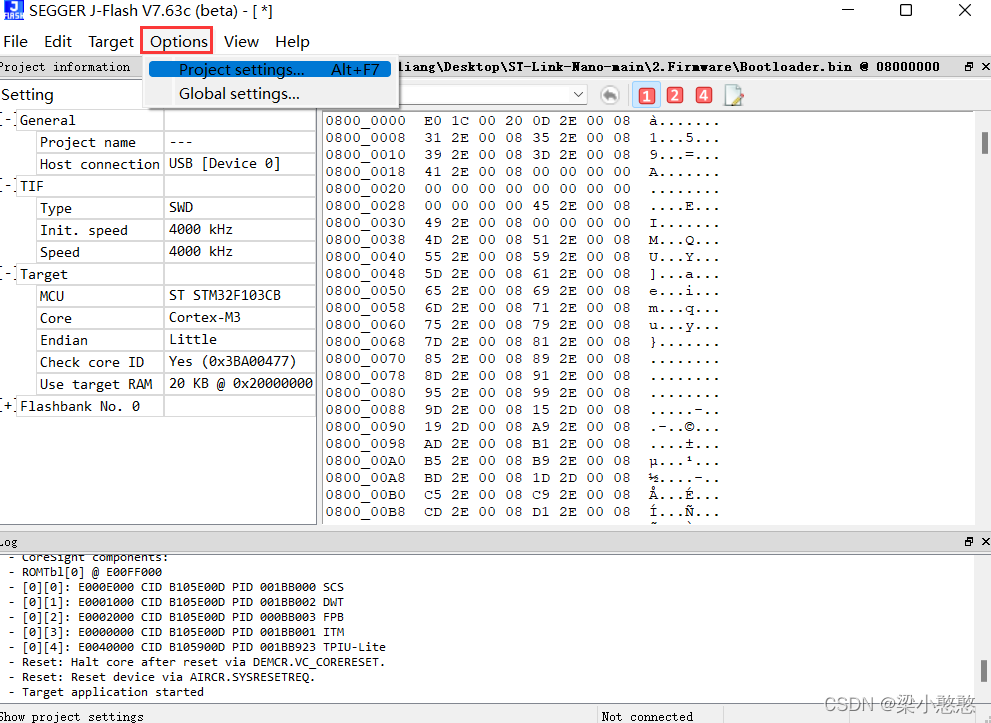Close the Project information panel
This screenshot has height=723, width=991.
pyautogui.click(x=985, y=67)
